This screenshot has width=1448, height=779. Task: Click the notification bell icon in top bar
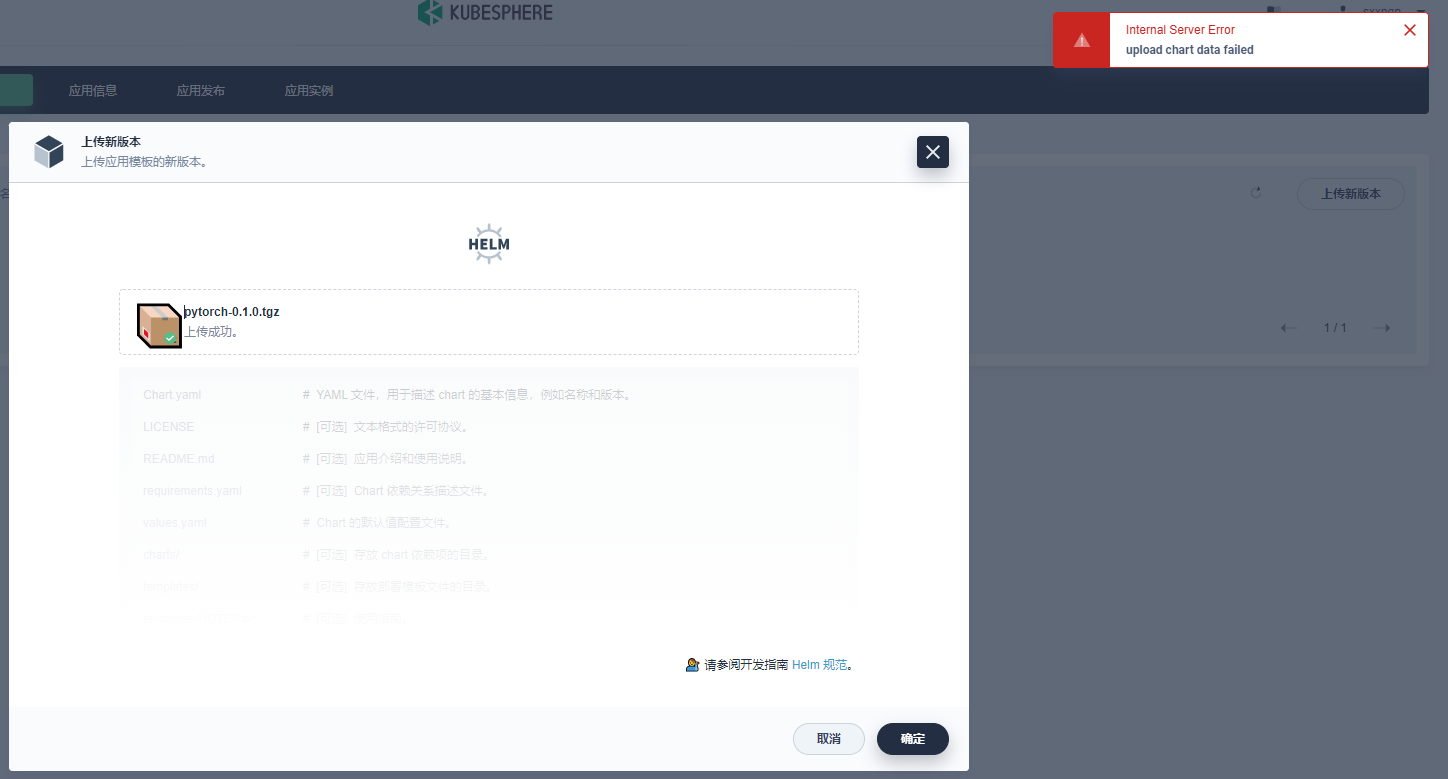point(1343,9)
